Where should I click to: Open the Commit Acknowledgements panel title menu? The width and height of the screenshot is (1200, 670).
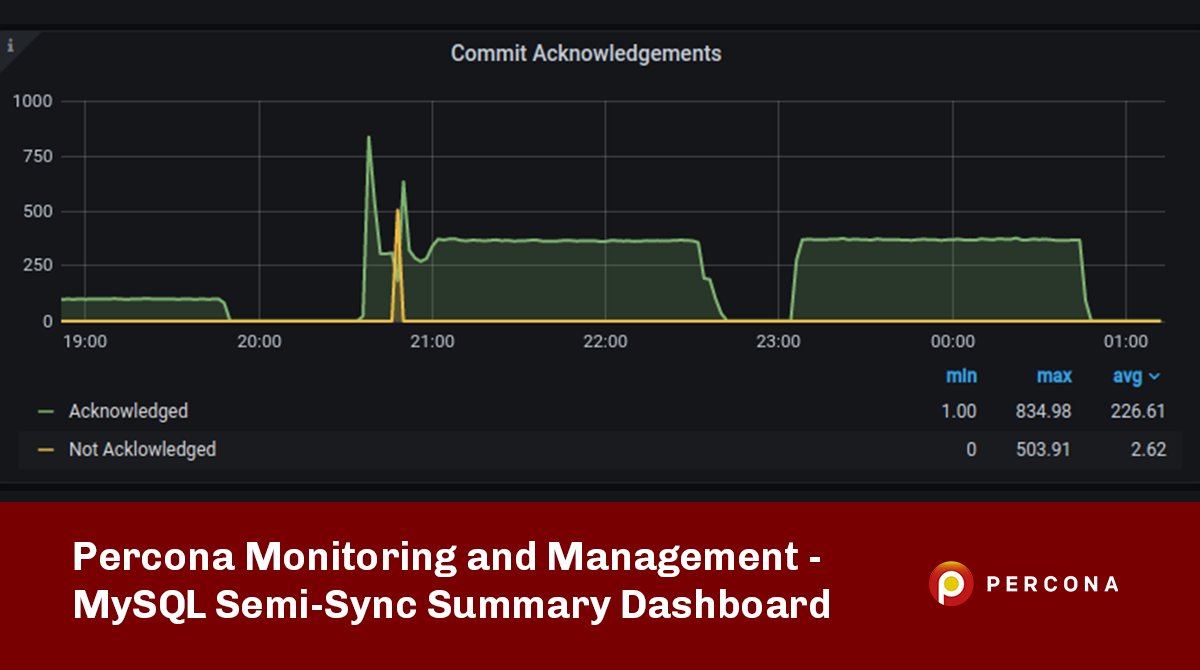pyautogui.click(x=588, y=54)
